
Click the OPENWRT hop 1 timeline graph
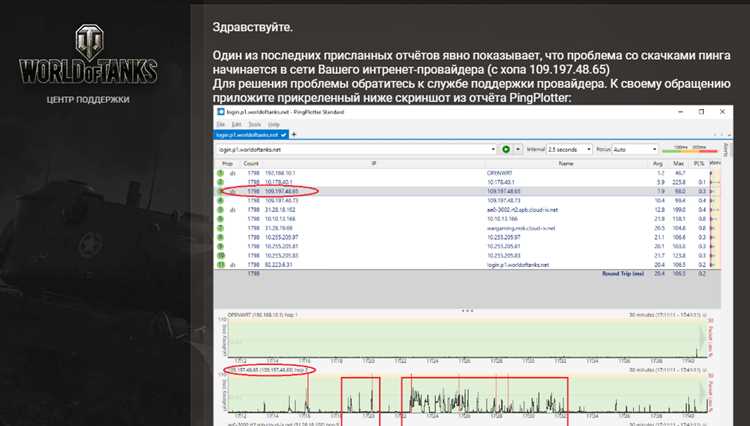(468, 339)
